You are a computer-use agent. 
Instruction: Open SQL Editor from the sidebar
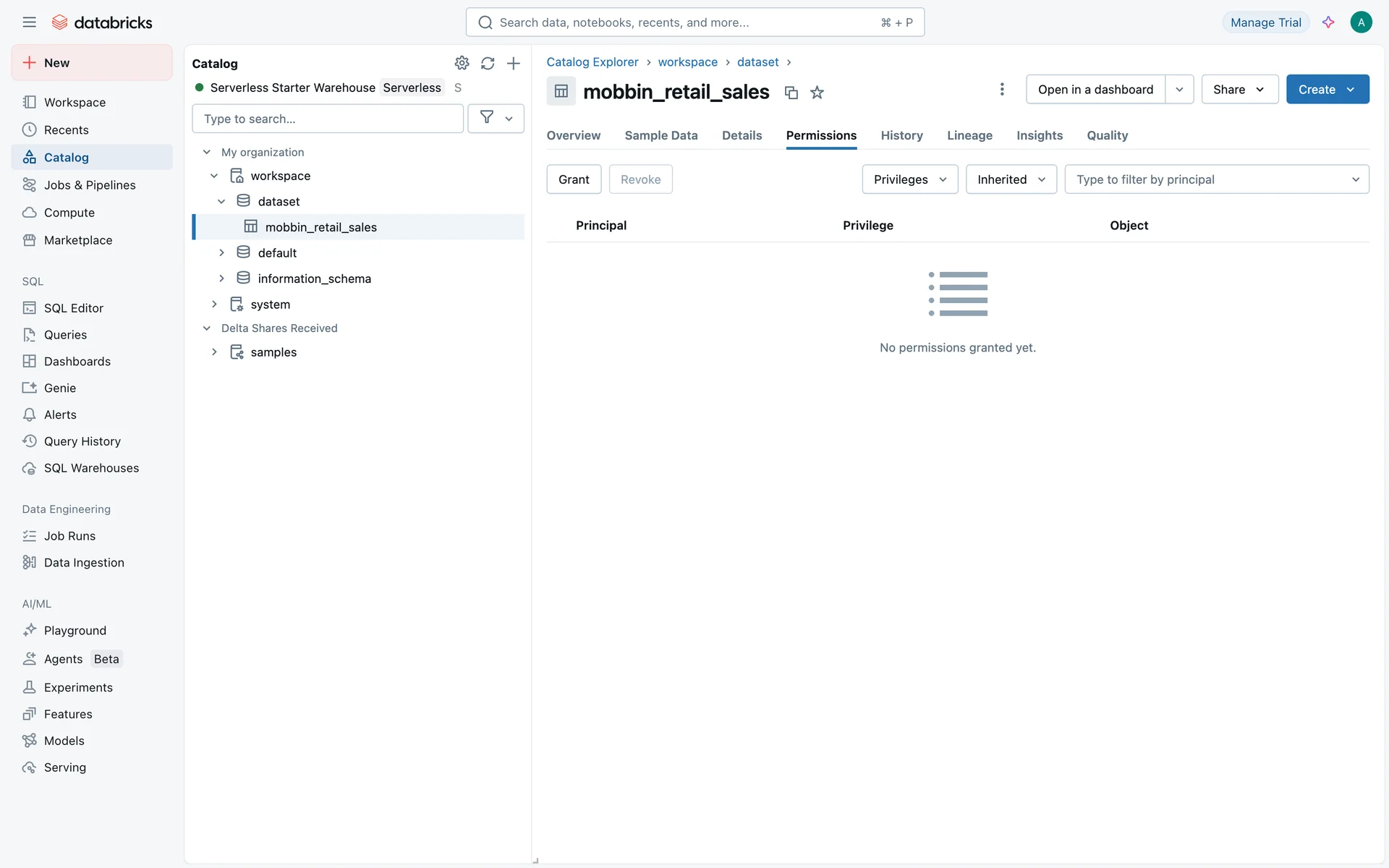73,308
